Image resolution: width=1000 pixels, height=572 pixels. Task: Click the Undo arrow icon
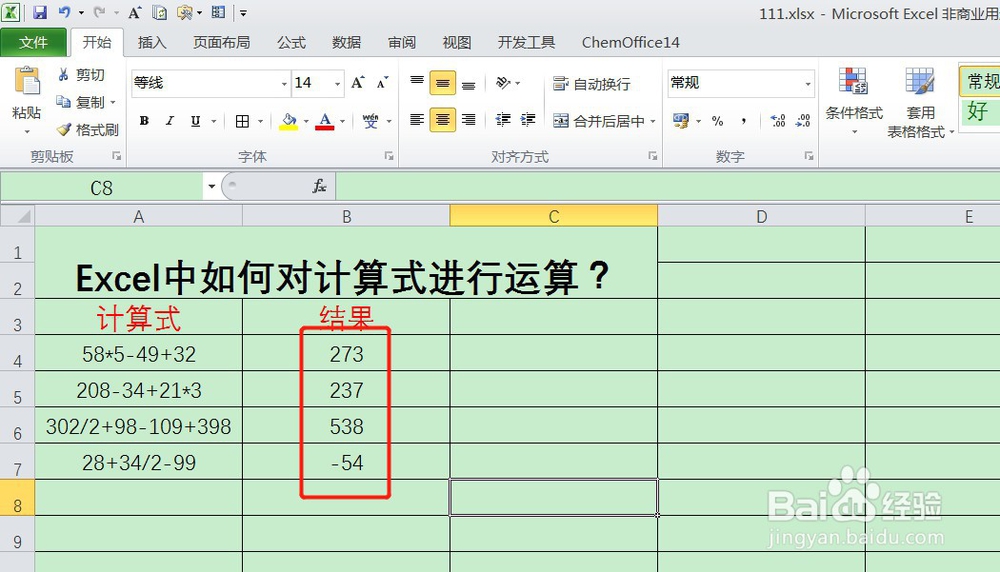coord(64,12)
